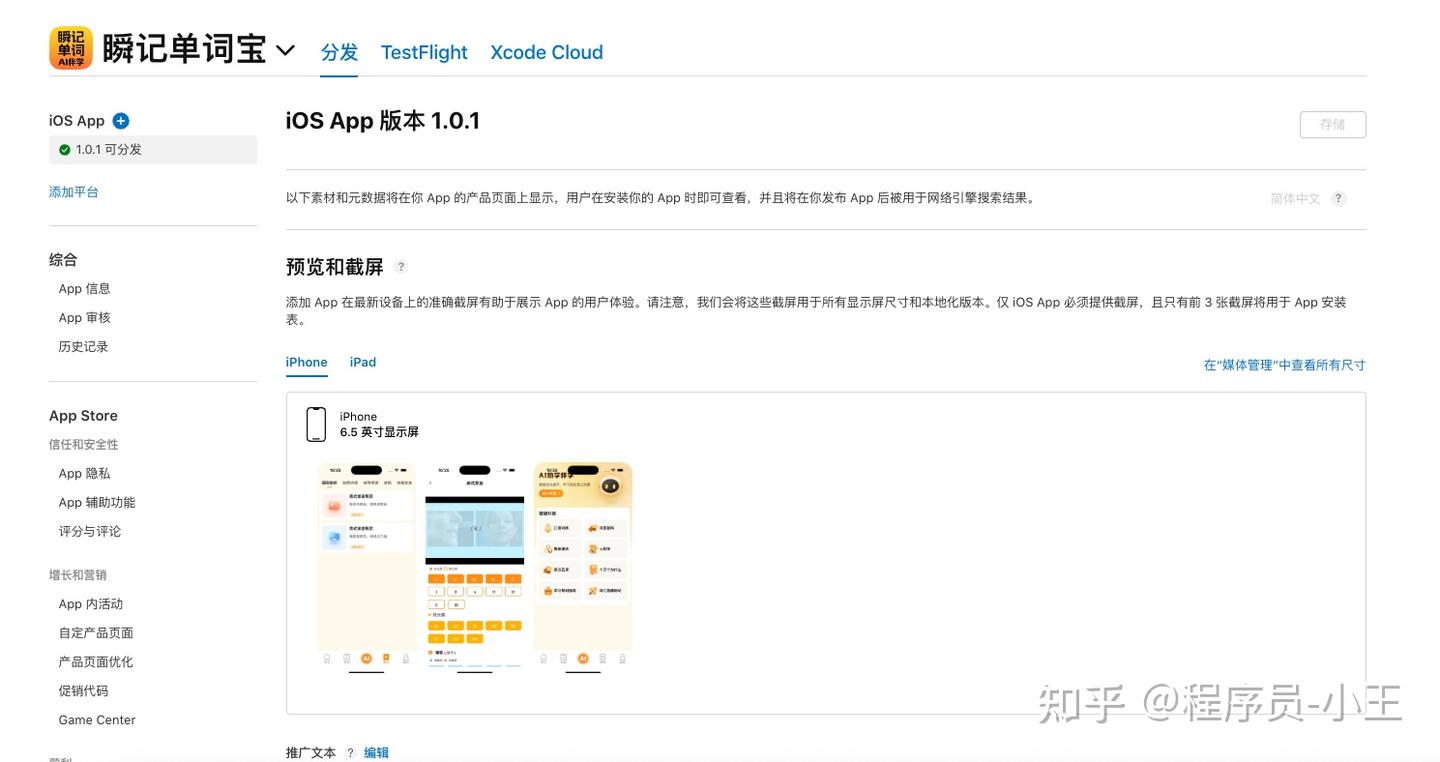Open 评分与评论 page
Screen dimensions: 1440x762
point(90,532)
